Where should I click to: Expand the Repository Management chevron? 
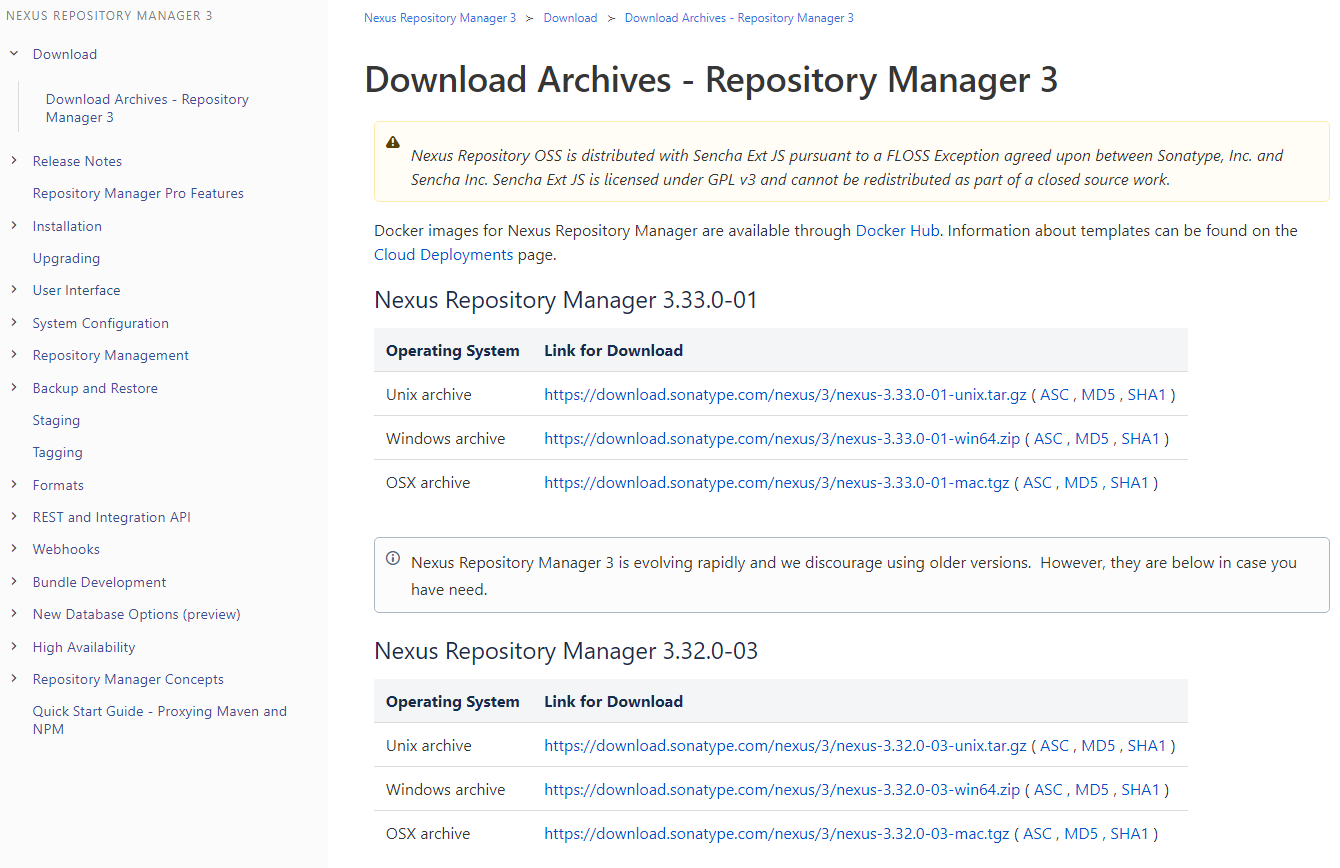point(14,354)
